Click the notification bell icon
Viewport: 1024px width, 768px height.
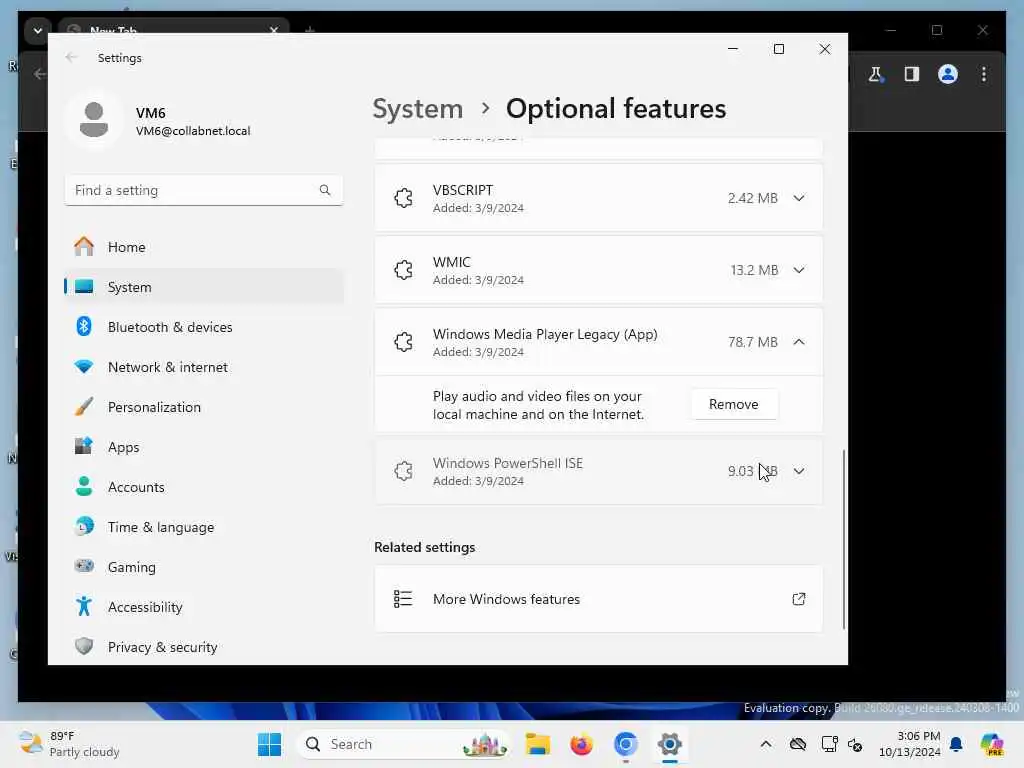956,744
